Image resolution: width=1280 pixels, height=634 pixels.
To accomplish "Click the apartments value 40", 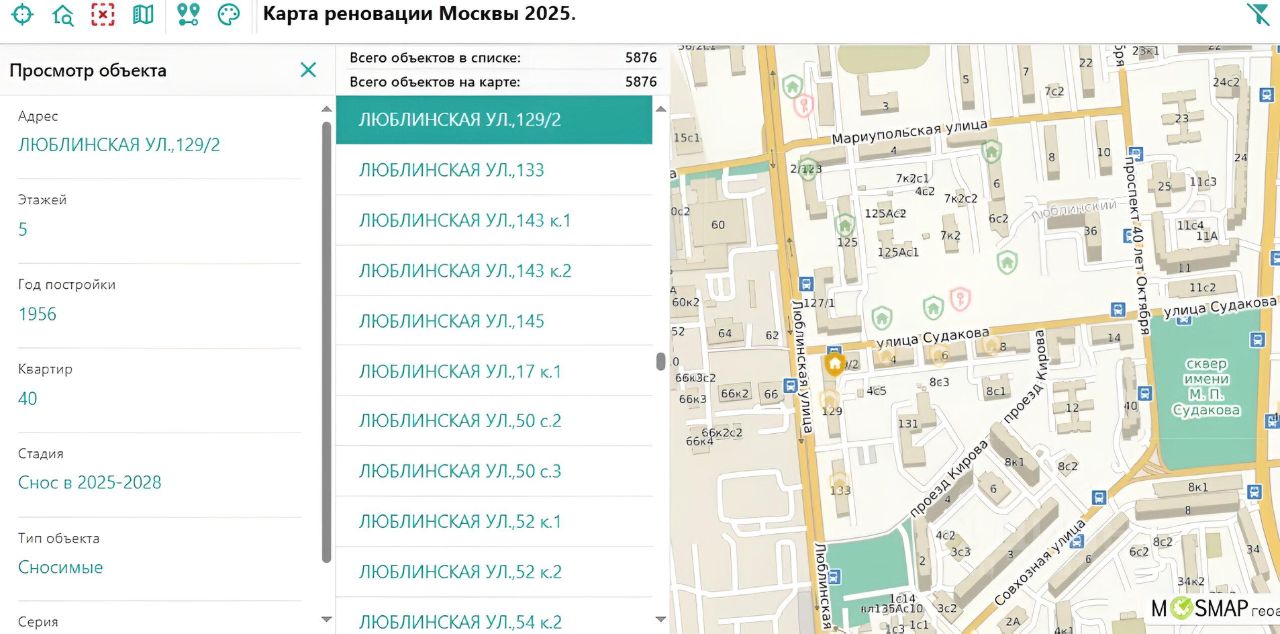I will coord(28,399).
